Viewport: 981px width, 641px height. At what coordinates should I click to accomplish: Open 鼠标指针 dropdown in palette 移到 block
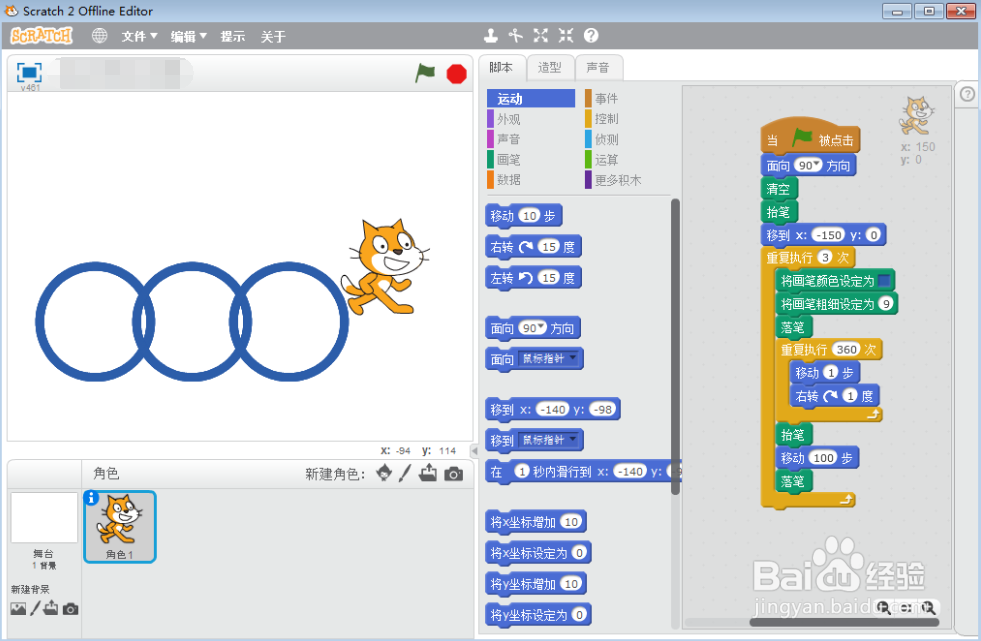click(x=573, y=439)
